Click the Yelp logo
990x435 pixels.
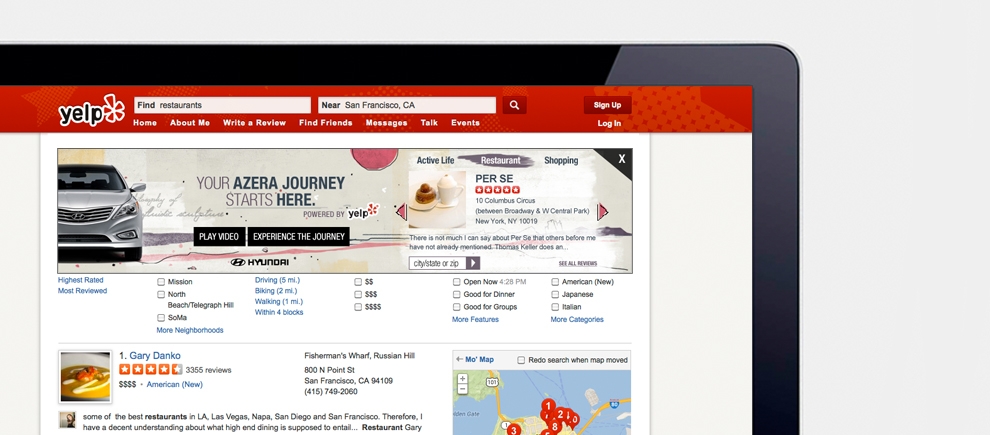tap(92, 110)
